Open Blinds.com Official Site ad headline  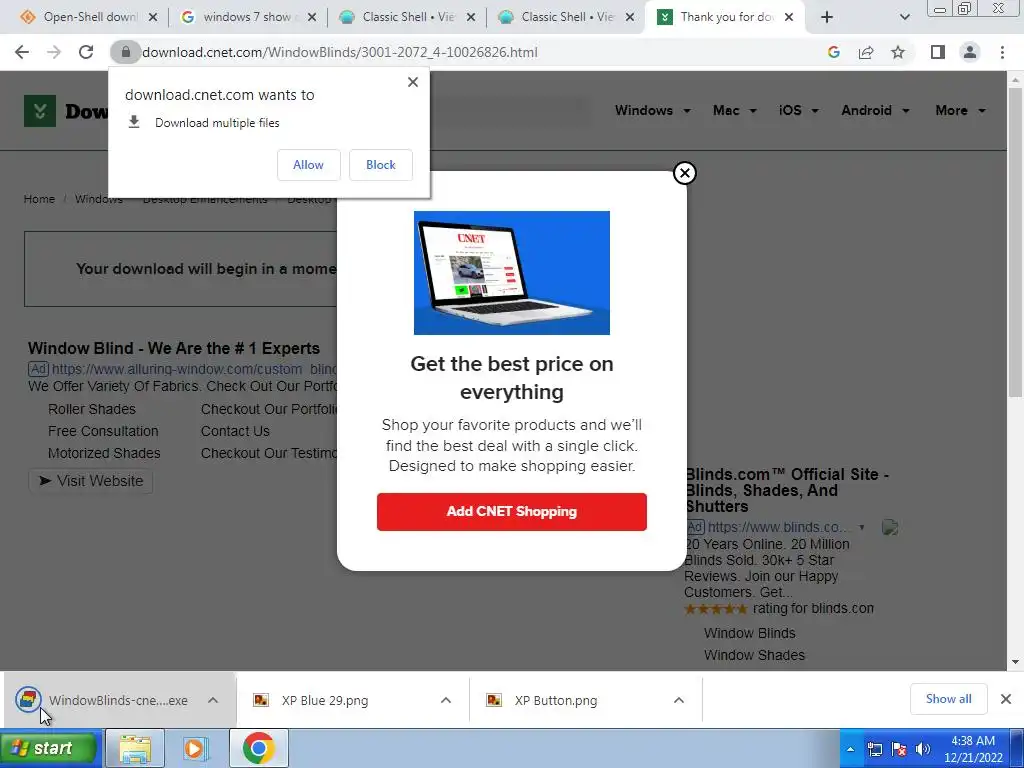(x=787, y=490)
